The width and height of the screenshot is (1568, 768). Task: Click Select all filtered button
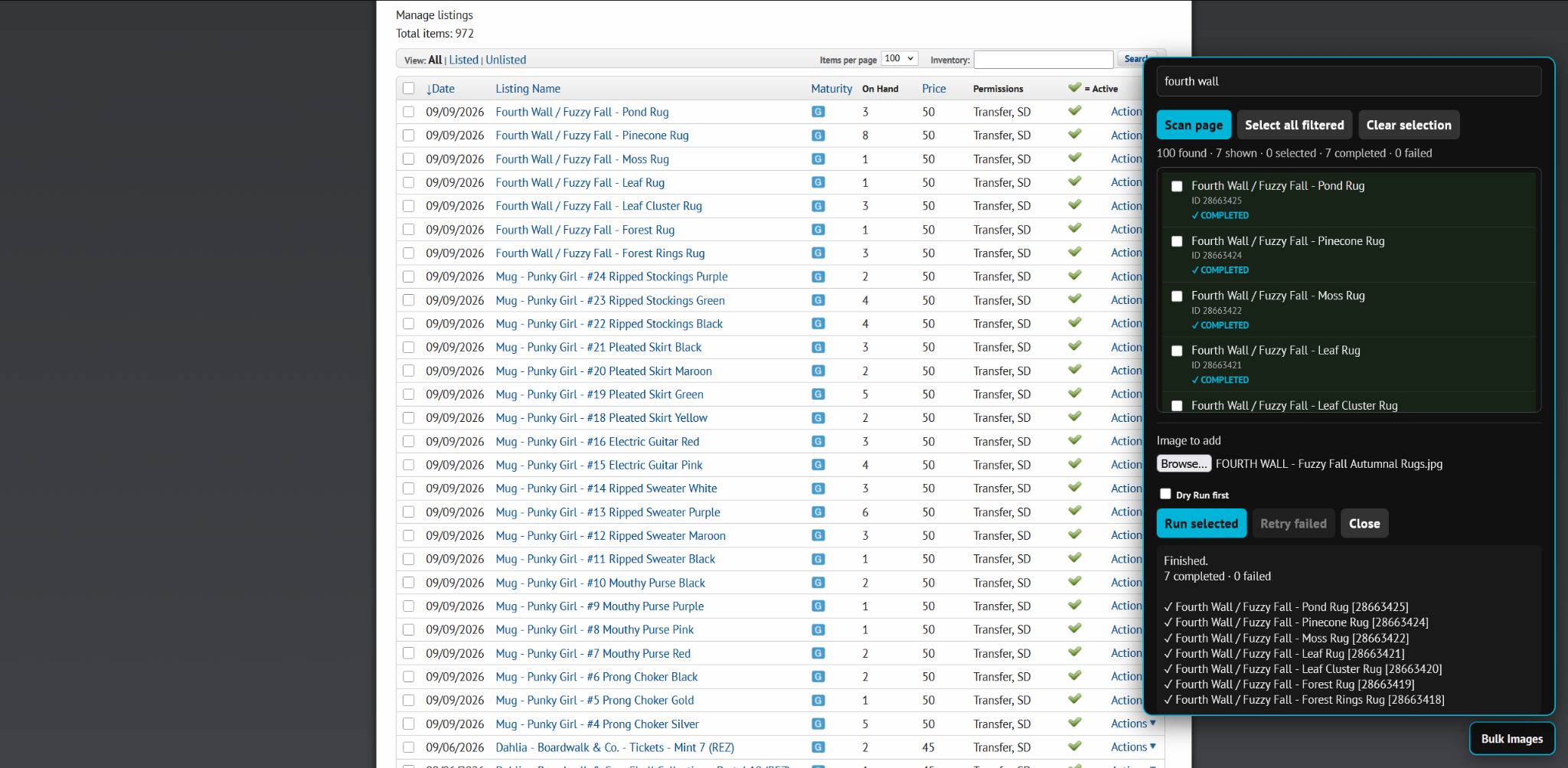coord(1294,125)
